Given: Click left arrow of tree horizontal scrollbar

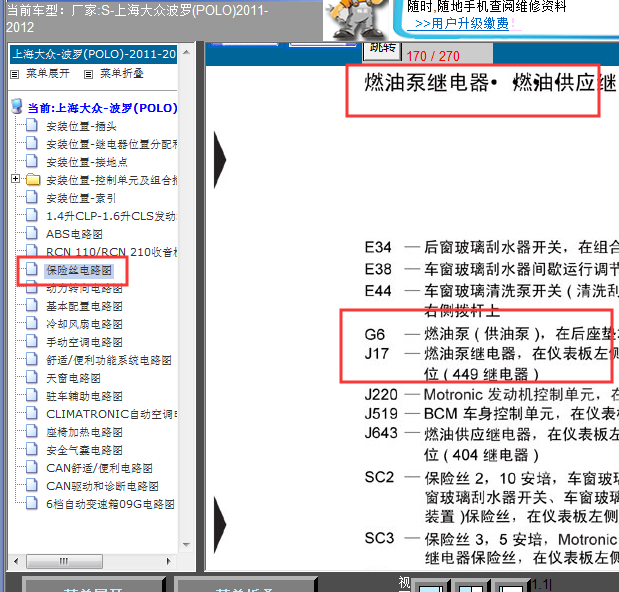Looking at the screenshot, I should pyautogui.click(x=16, y=561).
